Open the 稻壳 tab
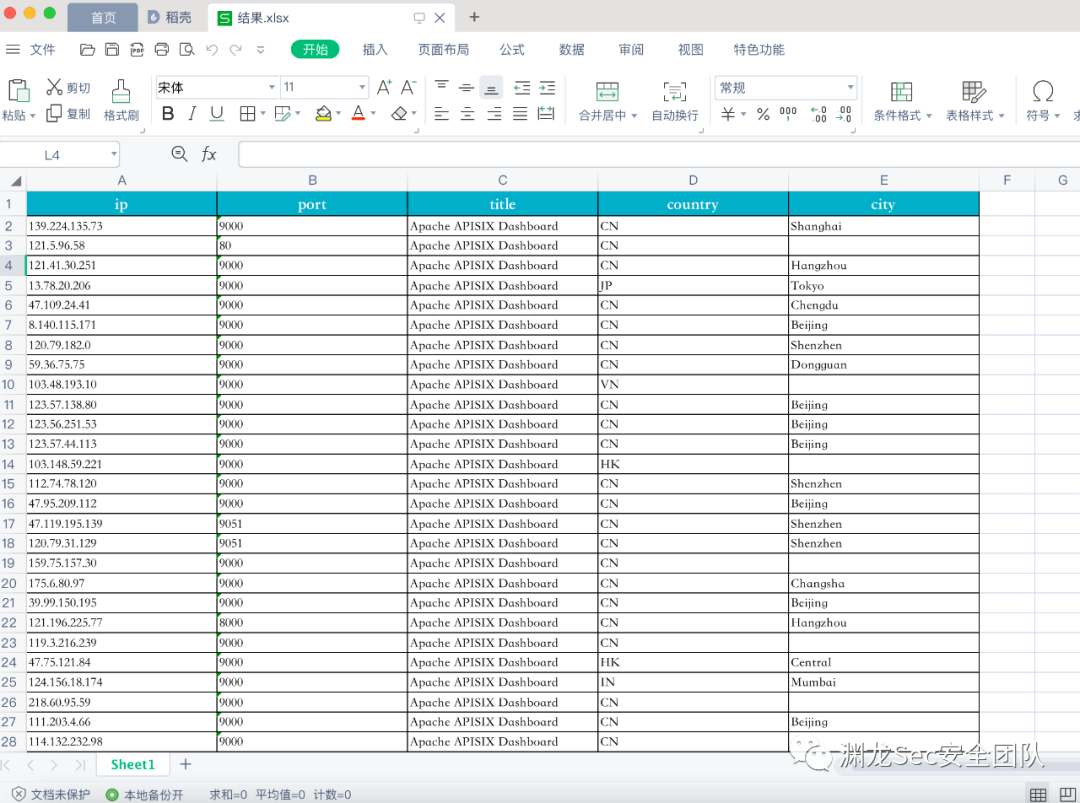This screenshot has width=1080, height=803. click(170, 18)
